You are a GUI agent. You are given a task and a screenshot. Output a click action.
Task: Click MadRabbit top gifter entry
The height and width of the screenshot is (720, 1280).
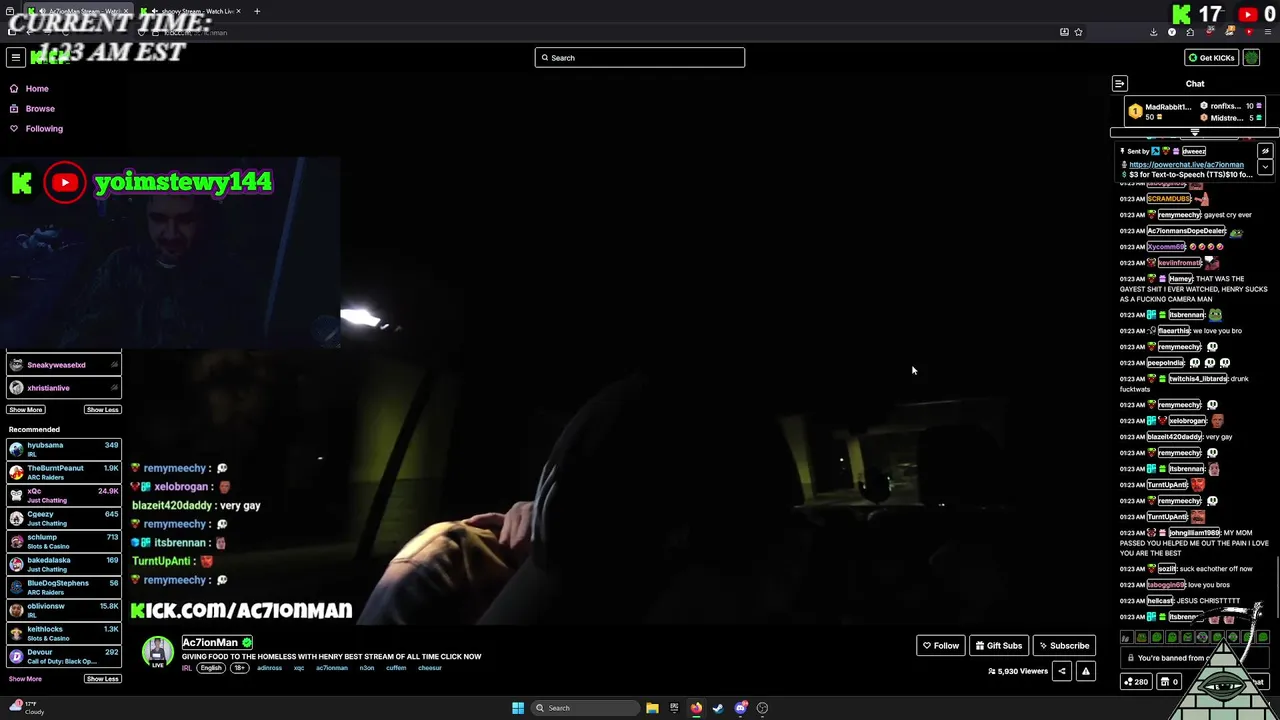click(x=1159, y=112)
